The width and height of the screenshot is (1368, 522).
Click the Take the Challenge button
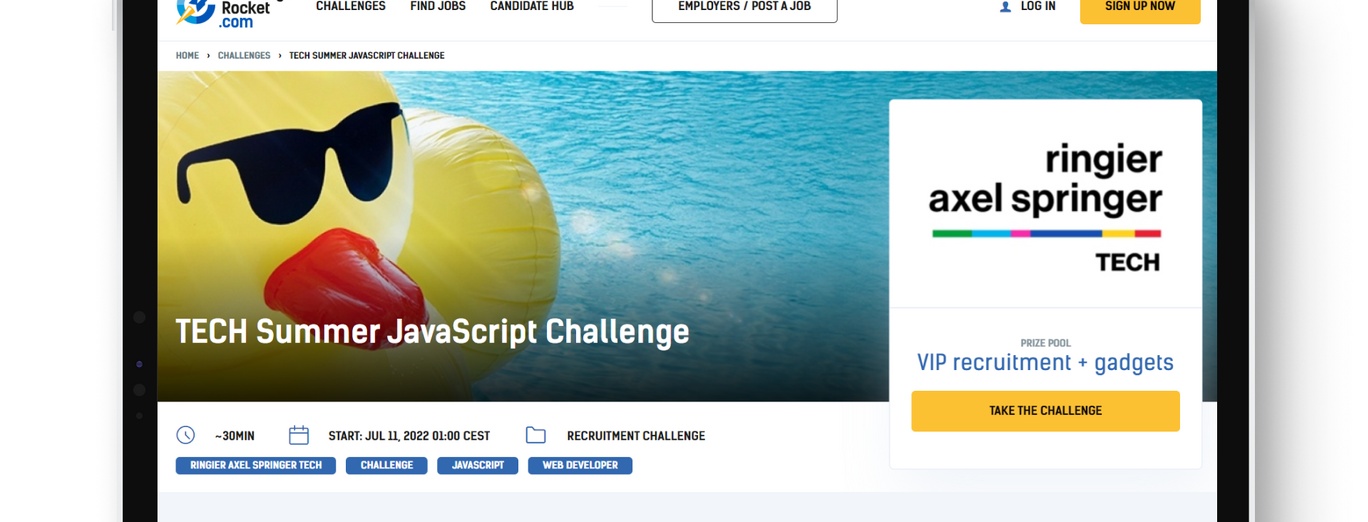(x=1045, y=411)
